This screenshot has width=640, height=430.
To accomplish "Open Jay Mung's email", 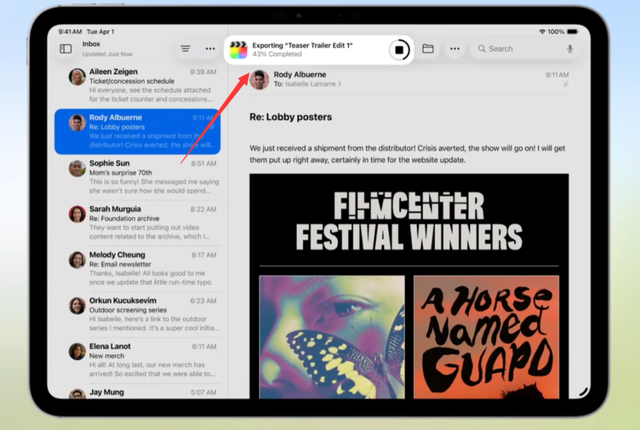I will click(x=140, y=392).
